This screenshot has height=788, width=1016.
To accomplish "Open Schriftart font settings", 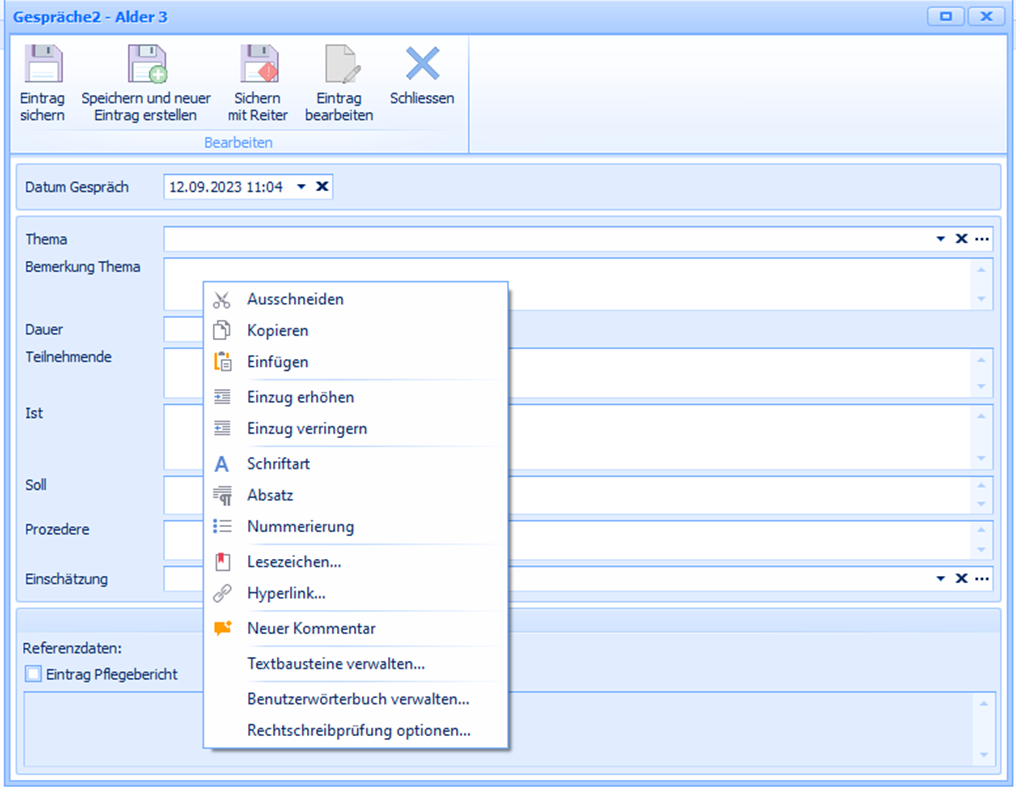I will tap(279, 464).
